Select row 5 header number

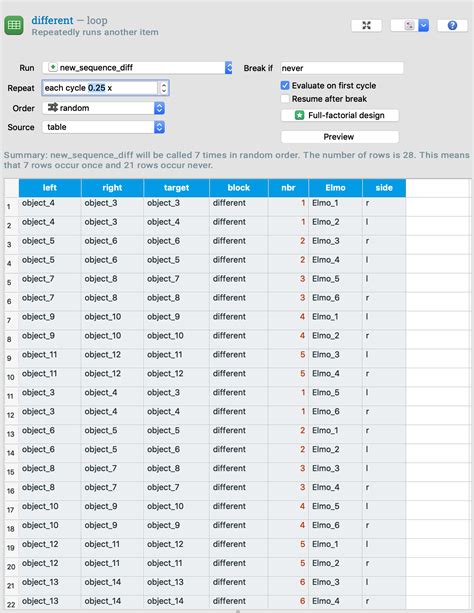[x=9, y=282]
